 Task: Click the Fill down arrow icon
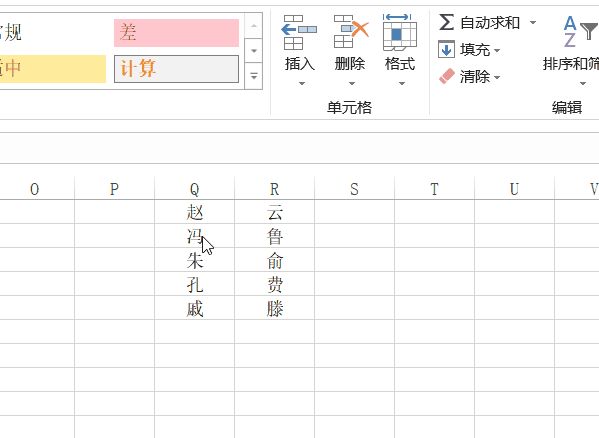click(446, 49)
